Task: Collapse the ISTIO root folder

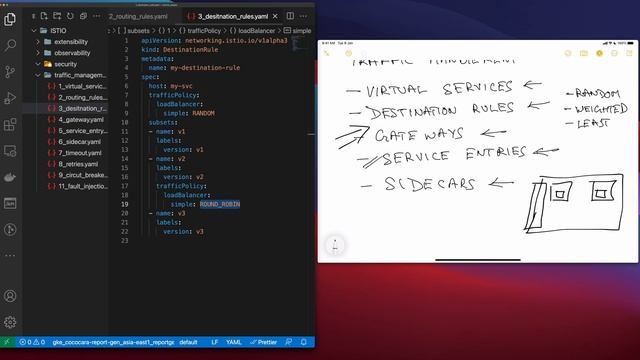Action: click(x=34, y=31)
